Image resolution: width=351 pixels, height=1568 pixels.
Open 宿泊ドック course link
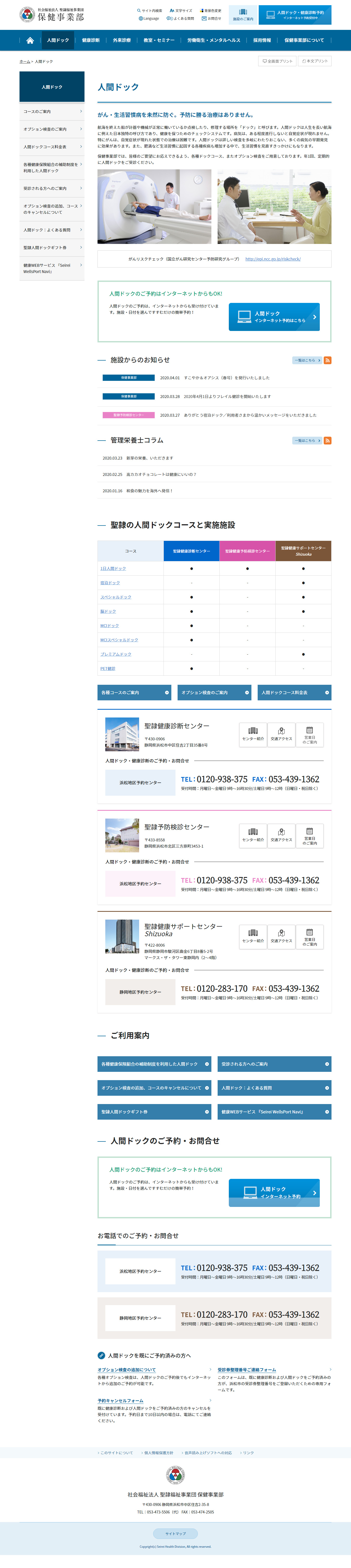pyautogui.click(x=110, y=583)
